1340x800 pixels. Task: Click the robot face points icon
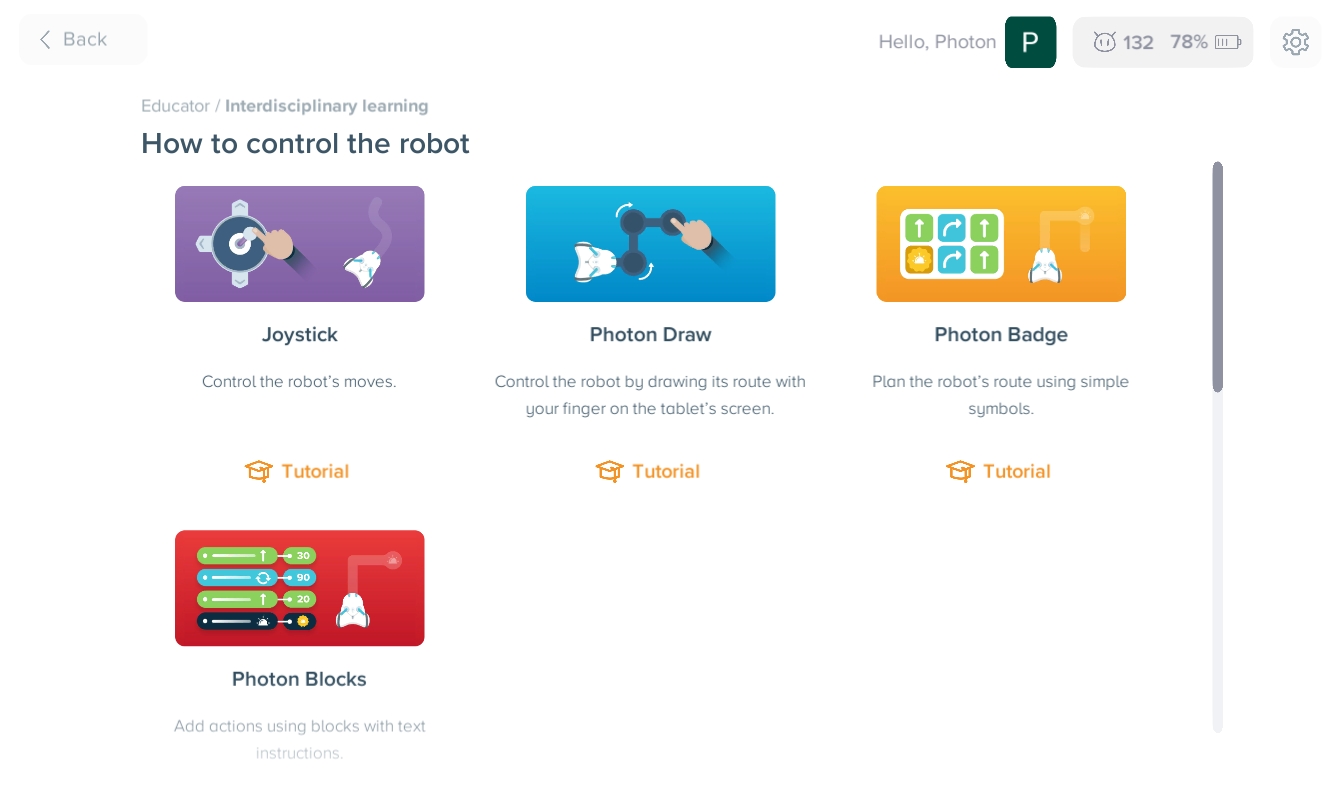pos(1104,42)
